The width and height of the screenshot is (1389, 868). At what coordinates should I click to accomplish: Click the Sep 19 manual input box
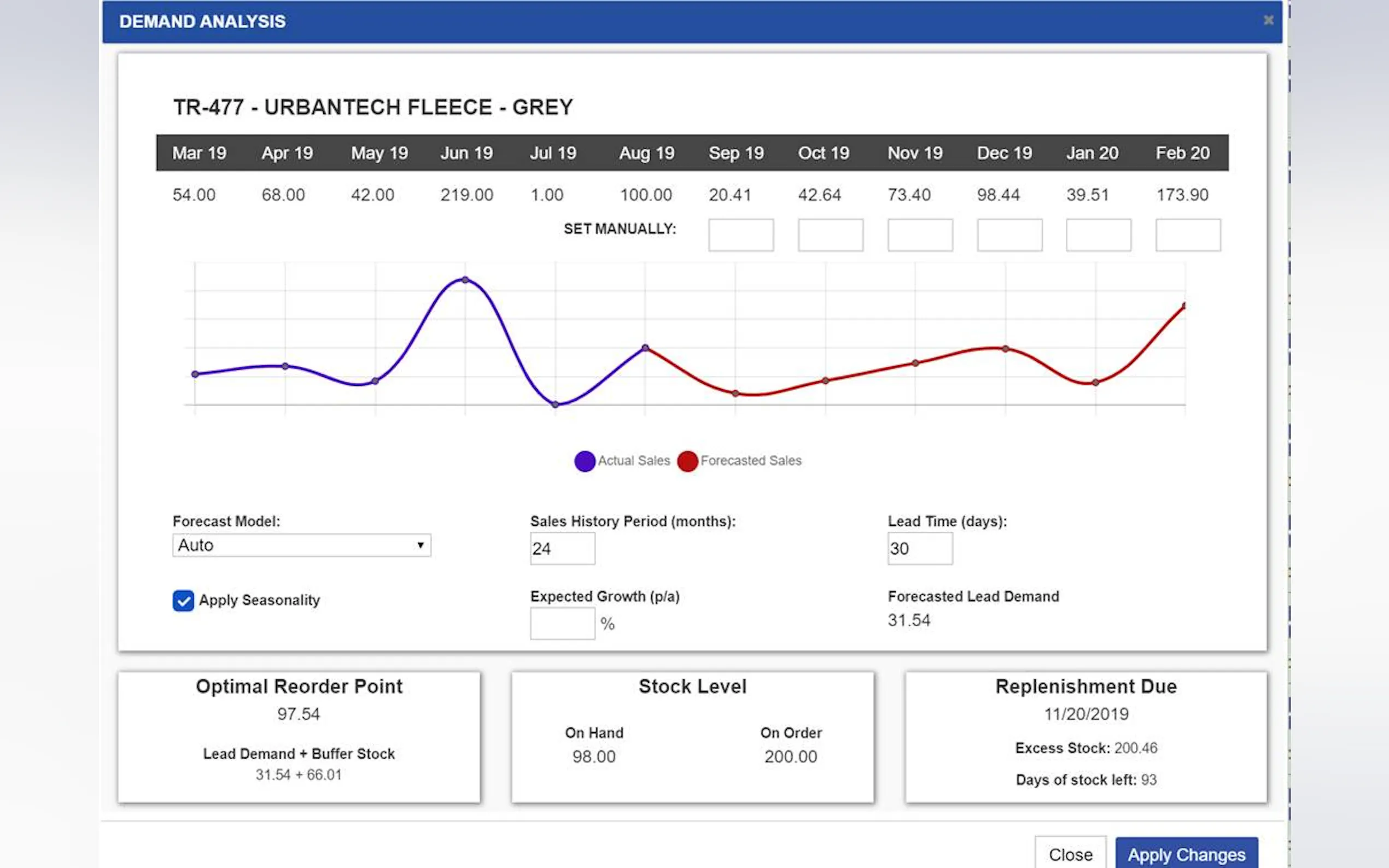pyautogui.click(x=741, y=235)
